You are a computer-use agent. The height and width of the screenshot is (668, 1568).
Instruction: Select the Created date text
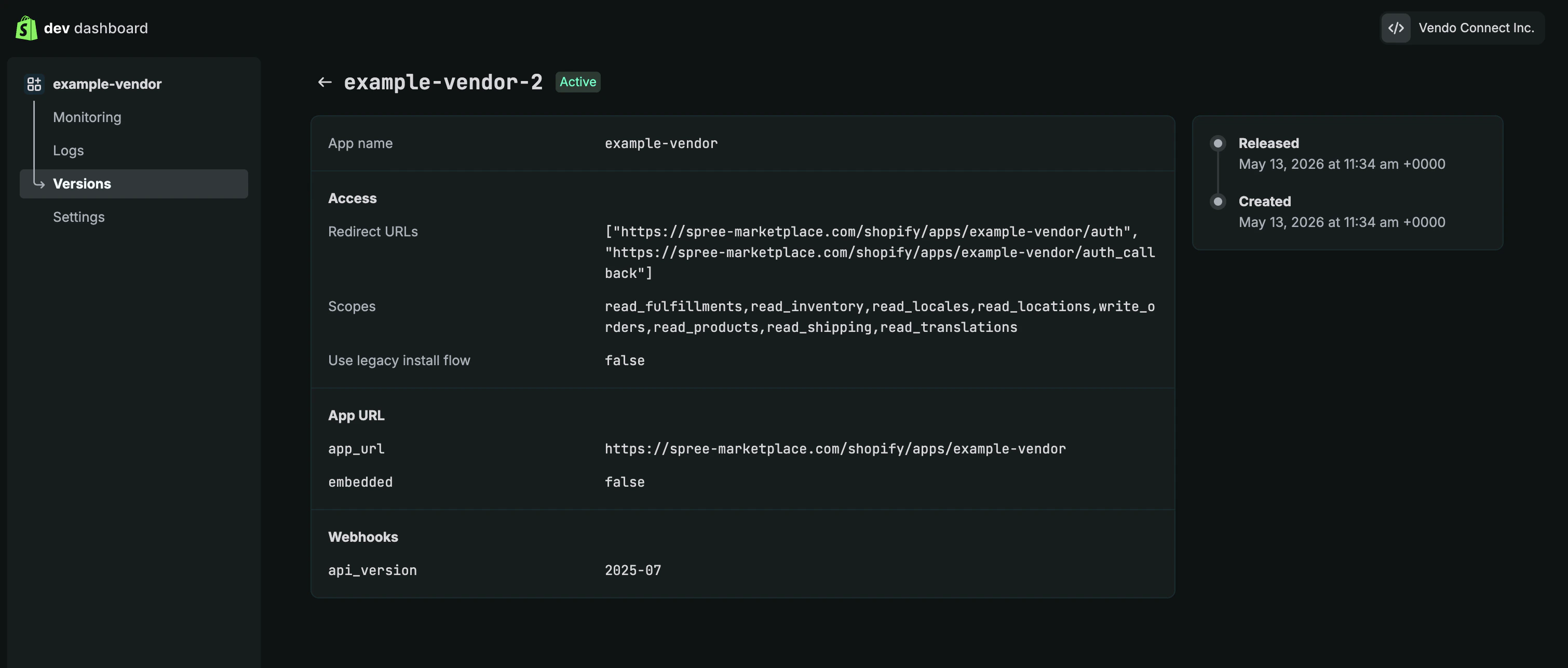point(1342,222)
